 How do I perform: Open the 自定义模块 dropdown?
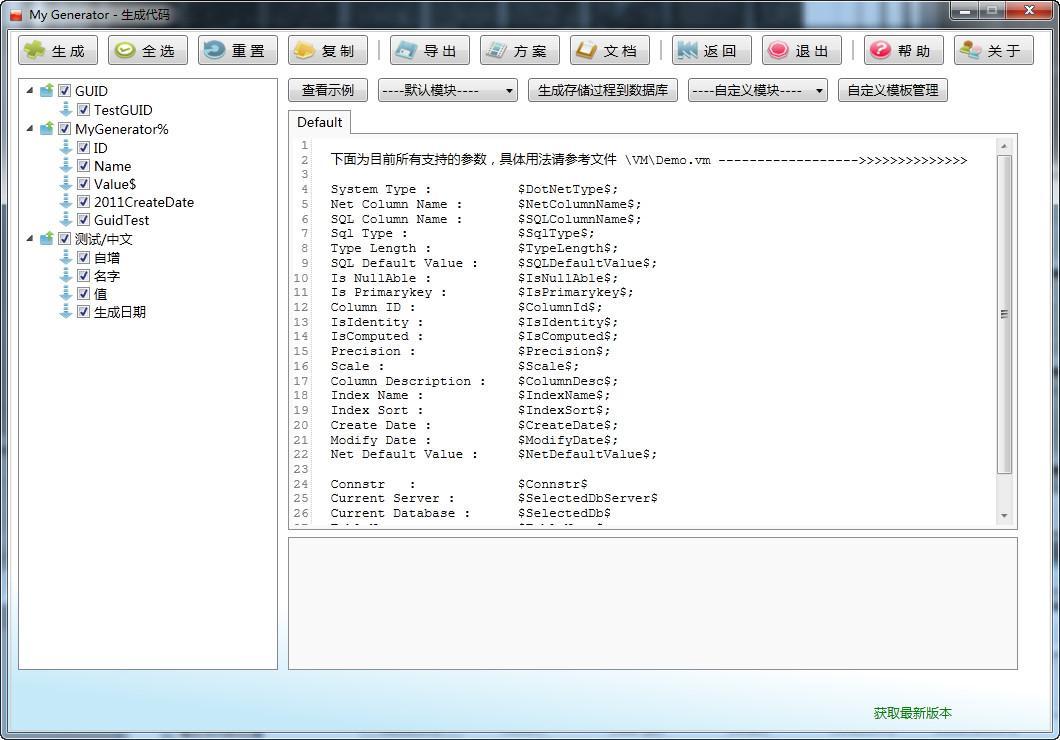757,90
